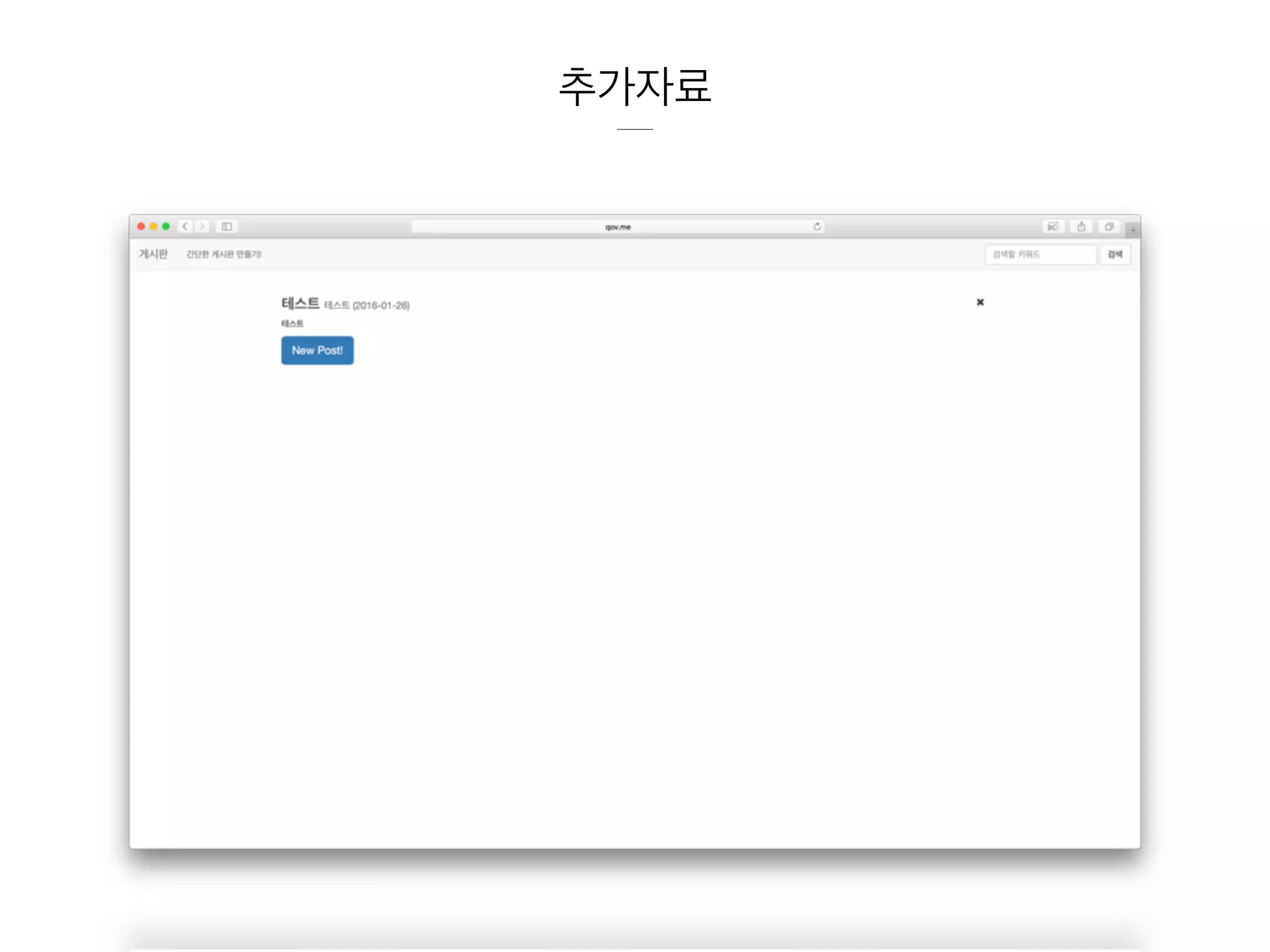Image resolution: width=1270 pixels, height=952 pixels.
Task: Delete the 테스트 post with X icon
Action: [x=980, y=302]
